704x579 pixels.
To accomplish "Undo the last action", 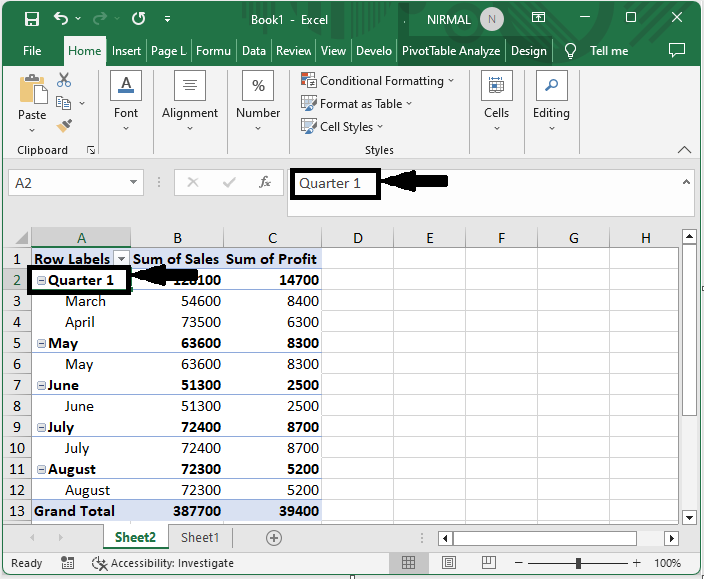I will click(x=61, y=18).
